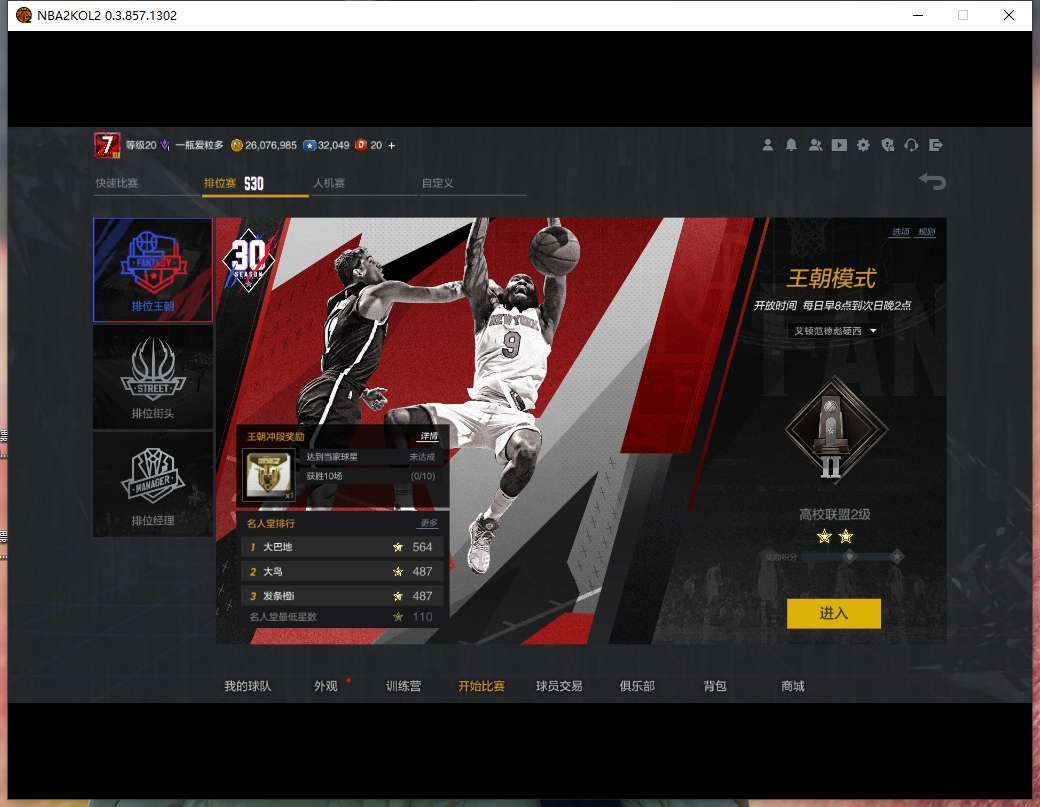Select 排位王朝 Fantasy mode card

153,270
